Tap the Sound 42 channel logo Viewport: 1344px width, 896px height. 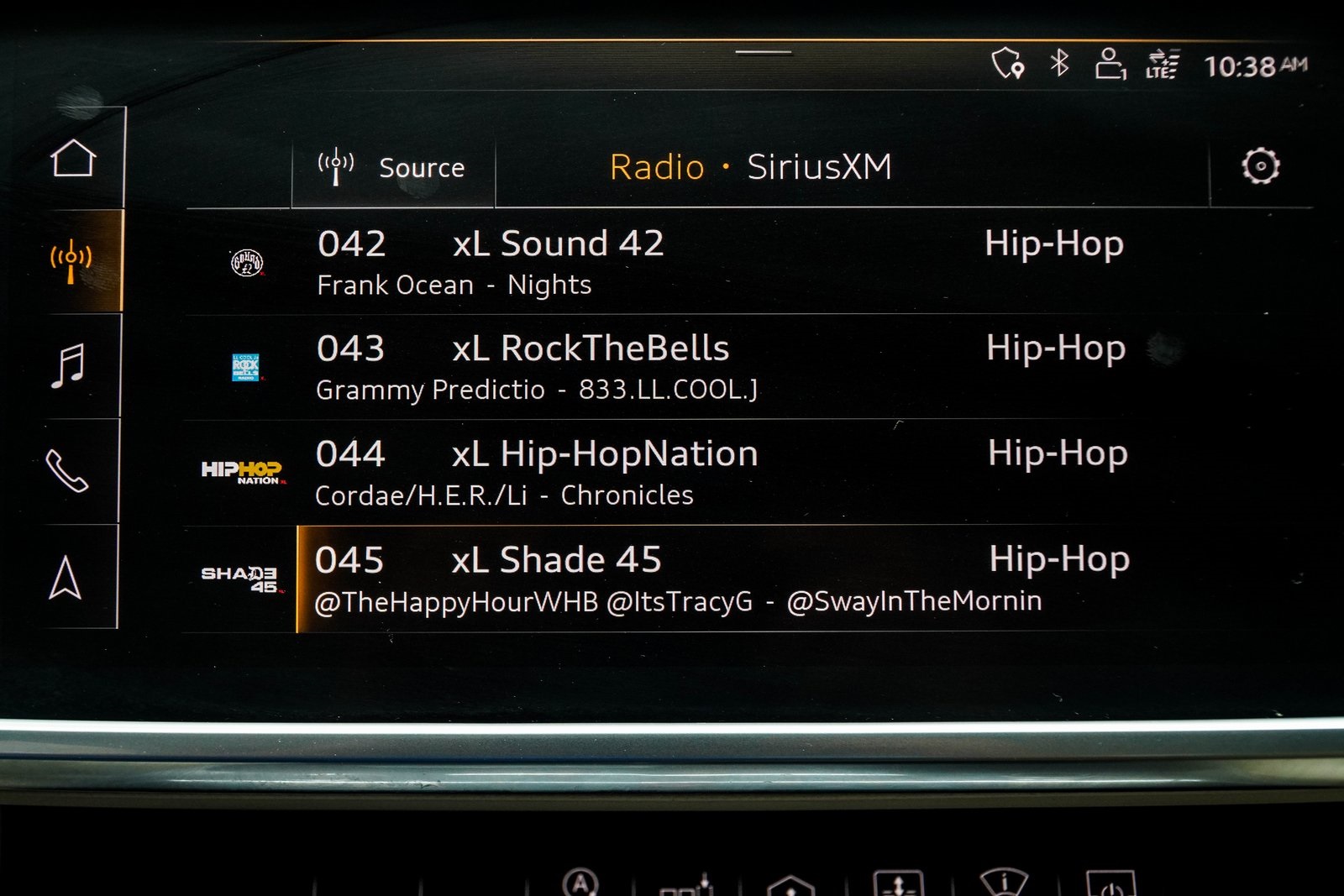pyautogui.click(x=247, y=263)
